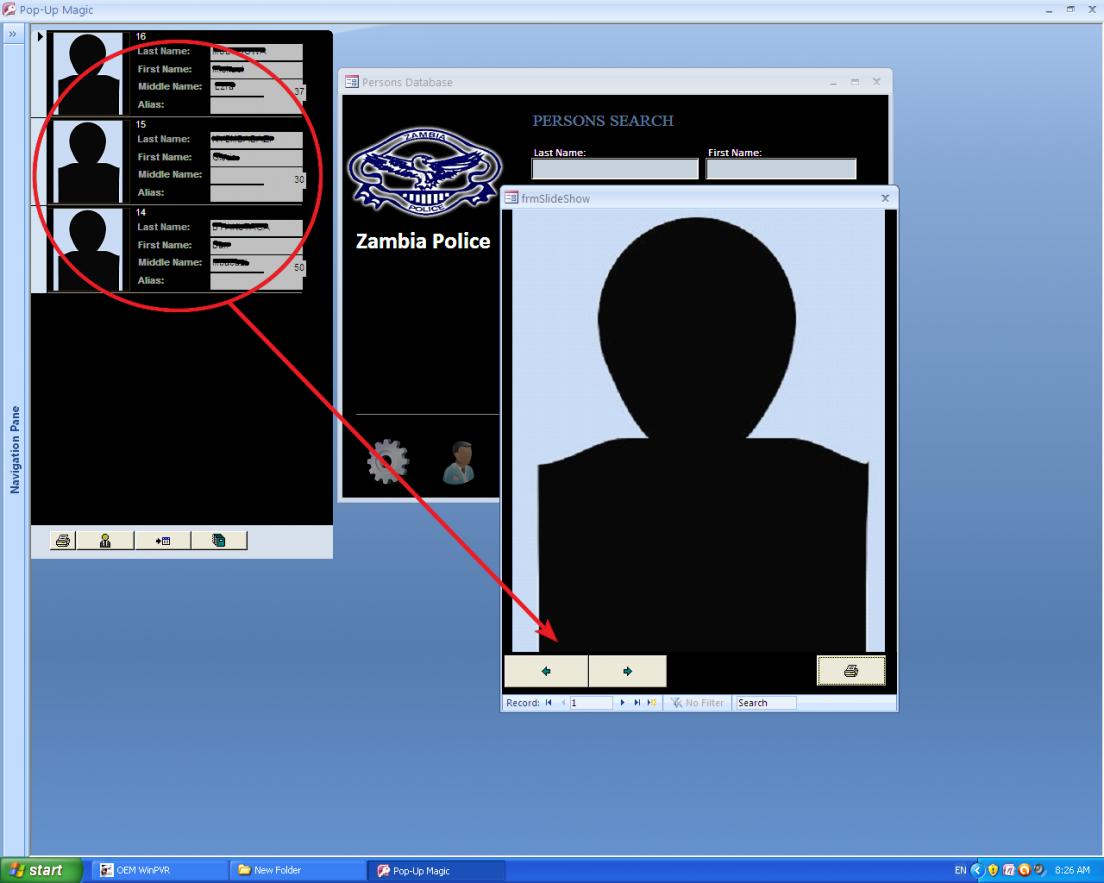This screenshot has height=883, width=1104.
Task: Click the Alias field of record 14
Action: (256, 282)
